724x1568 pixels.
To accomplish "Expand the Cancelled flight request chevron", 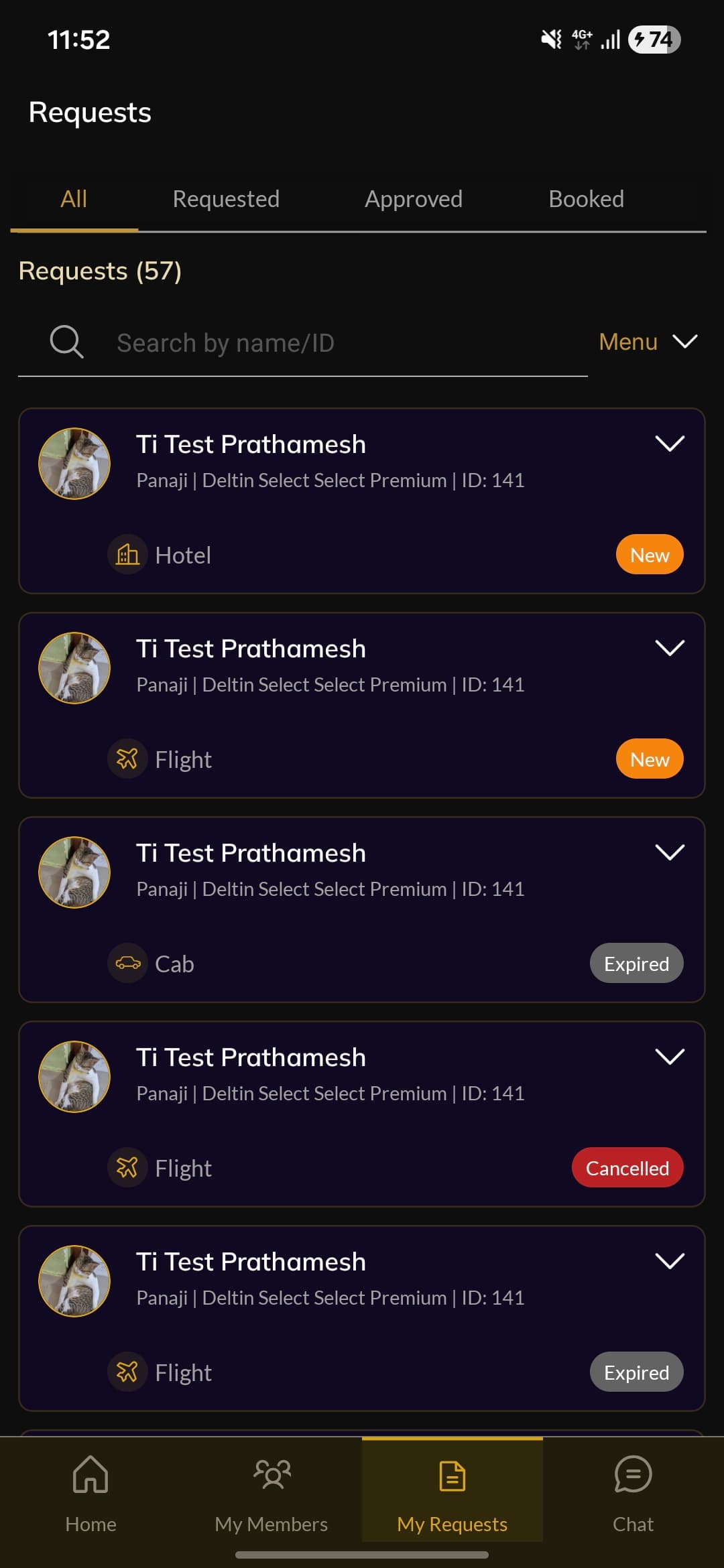I will (x=670, y=1057).
